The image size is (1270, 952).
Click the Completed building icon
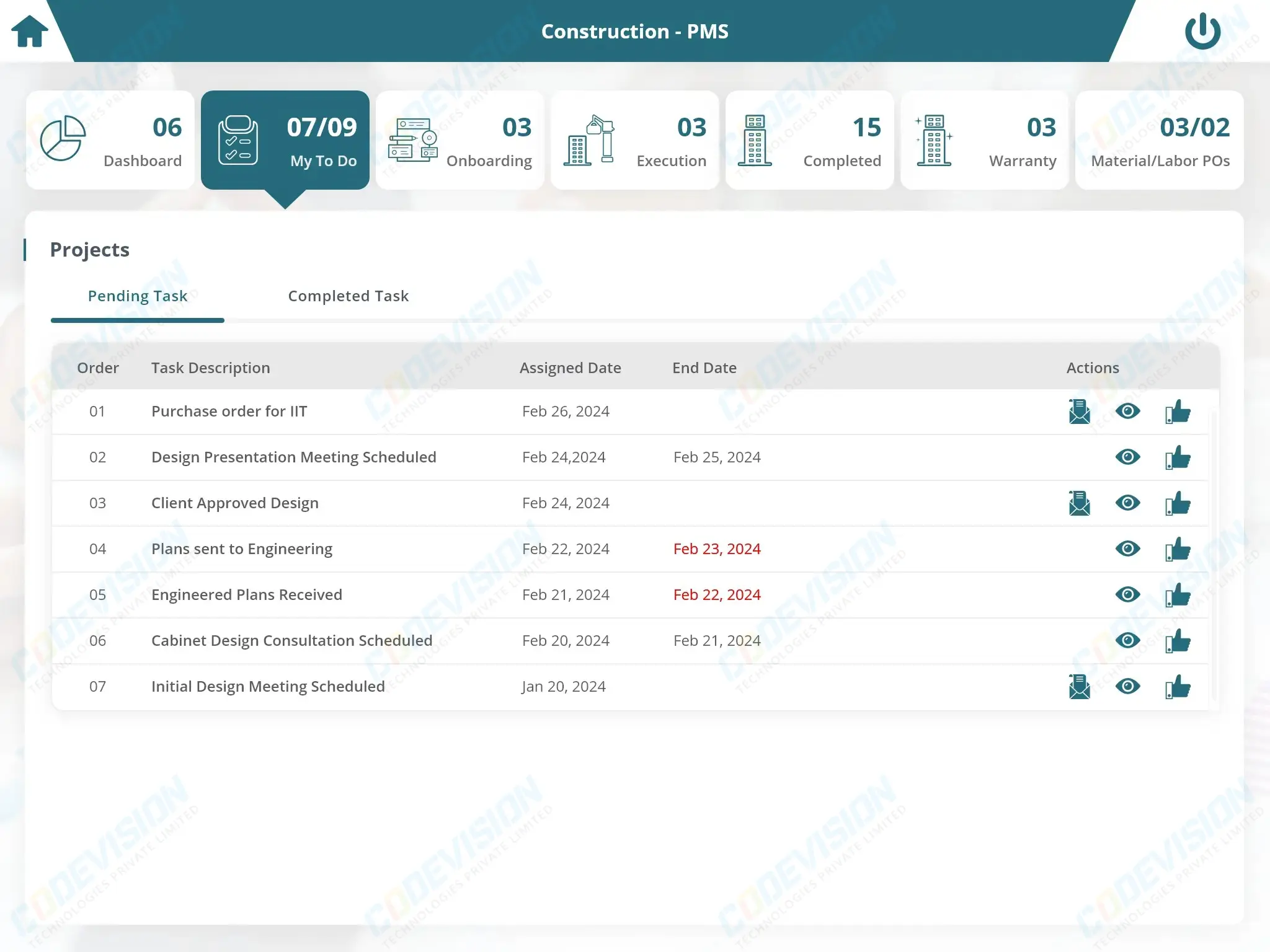pyautogui.click(x=755, y=140)
